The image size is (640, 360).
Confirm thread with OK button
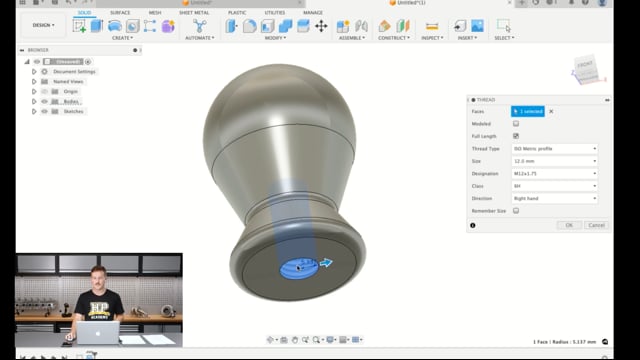[569, 225]
